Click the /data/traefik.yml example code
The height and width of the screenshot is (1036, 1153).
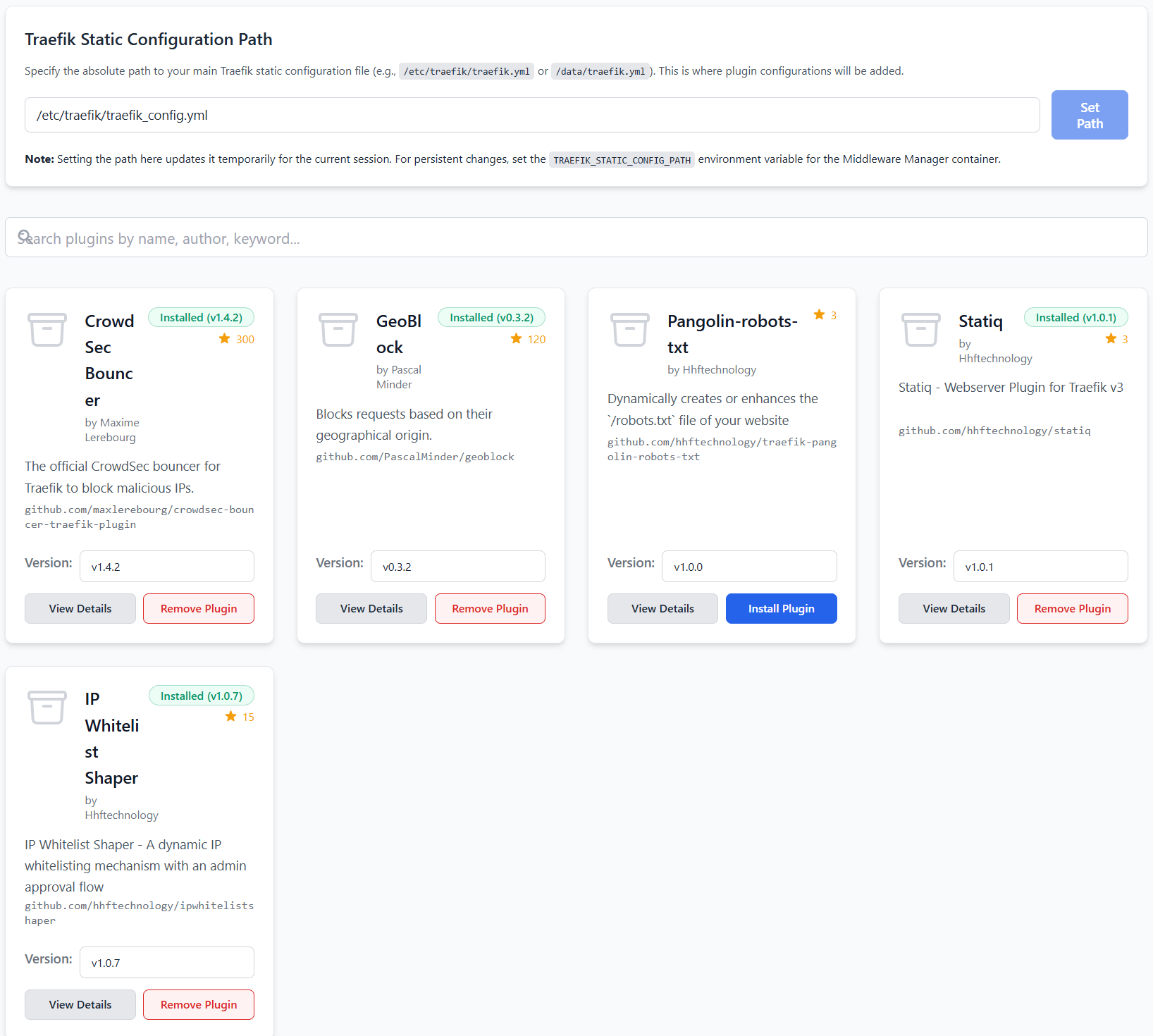[x=600, y=71]
